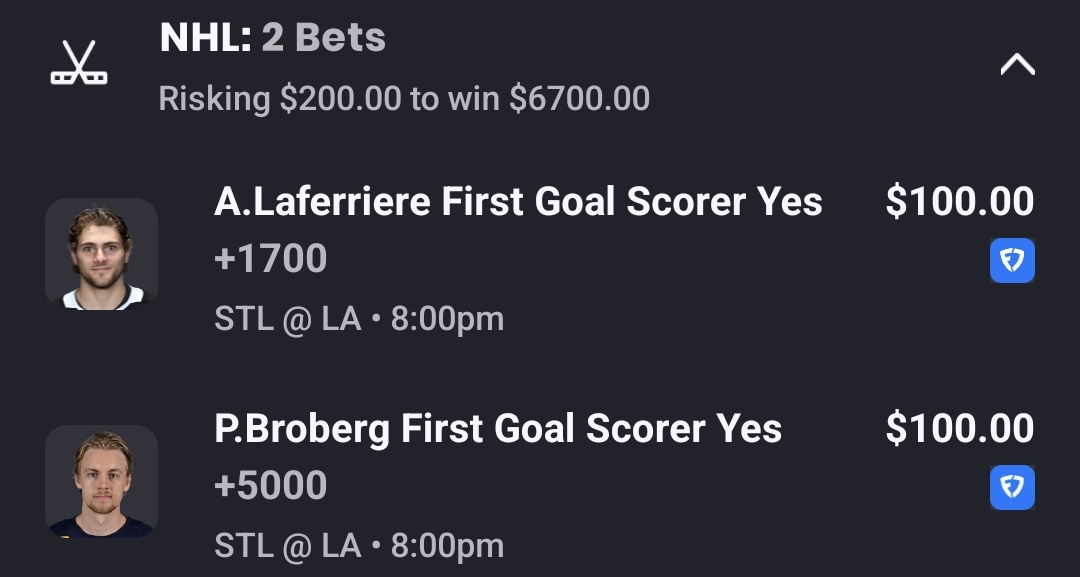Viewport: 1080px width, 577px height.
Task: Select P.Broberg First Goal Scorer Yes bet
Action: [x=498, y=429]
